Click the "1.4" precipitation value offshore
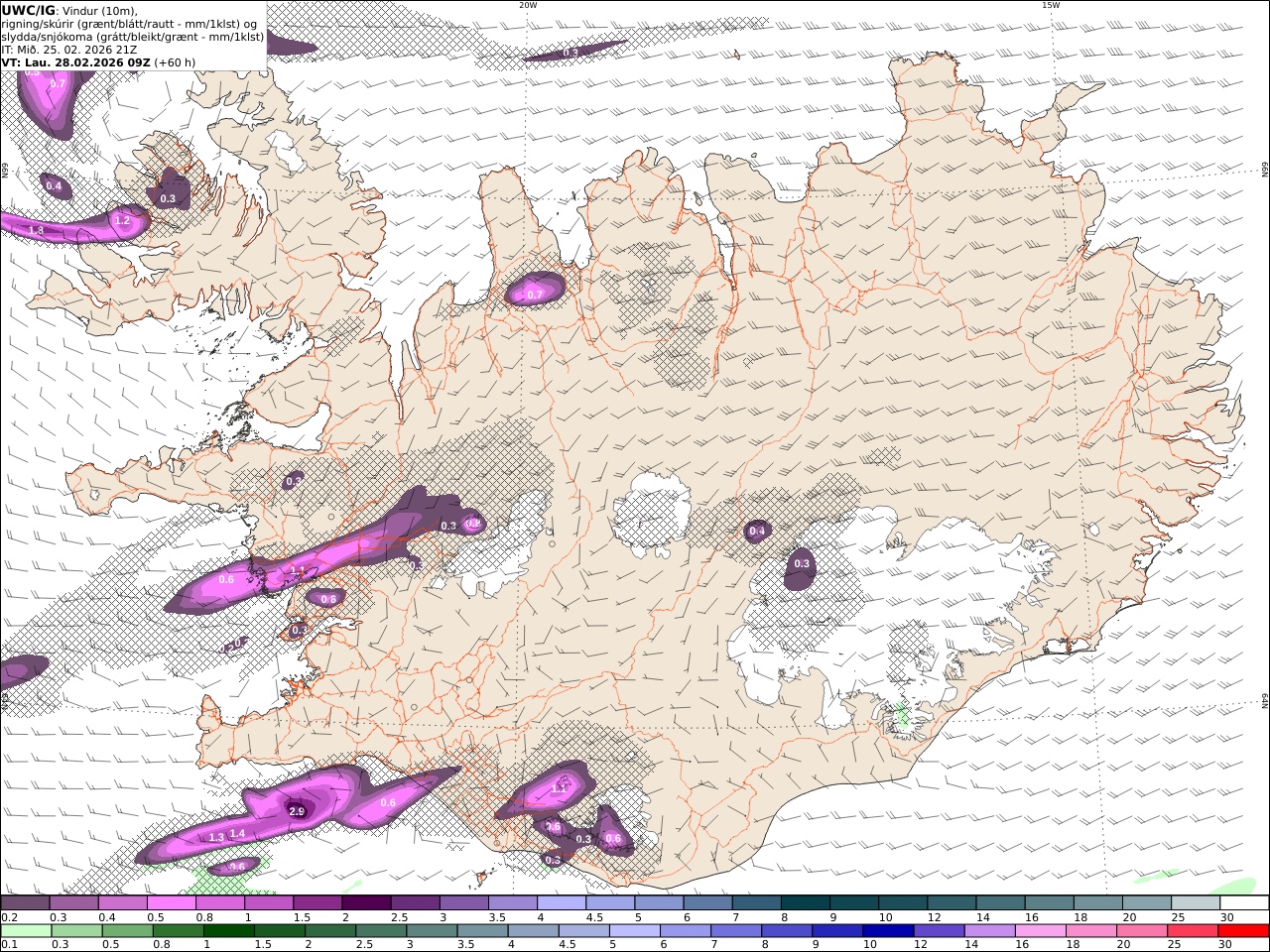The image size is (1270, 952). click(x=237, y=834)
